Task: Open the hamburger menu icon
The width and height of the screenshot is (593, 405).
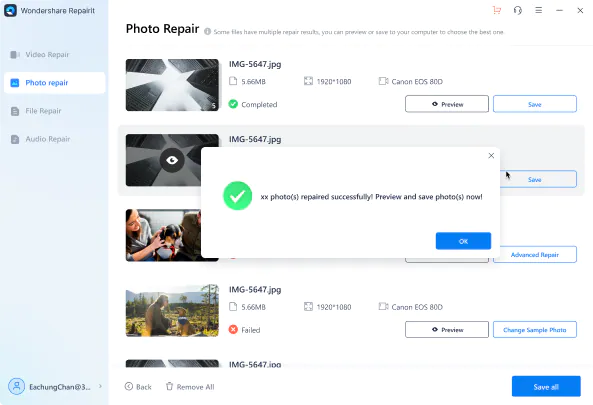Action: (x=539, y=10)
